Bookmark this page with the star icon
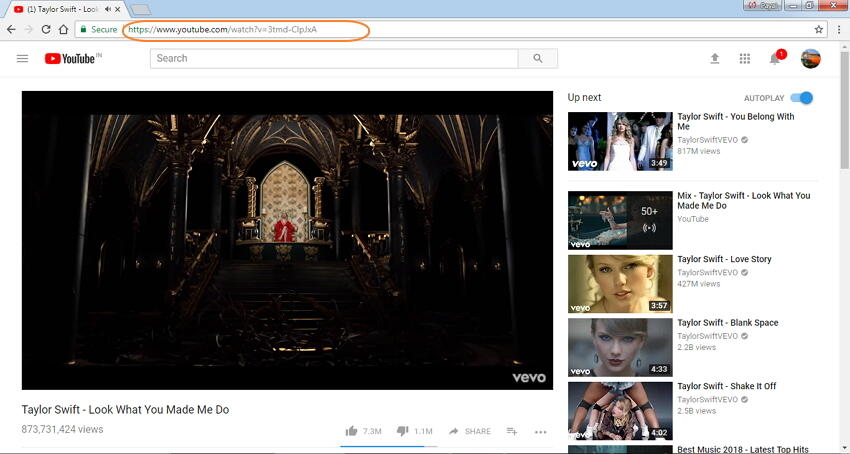Viewport: 850px width, 454px height. (x=819, y=29)
